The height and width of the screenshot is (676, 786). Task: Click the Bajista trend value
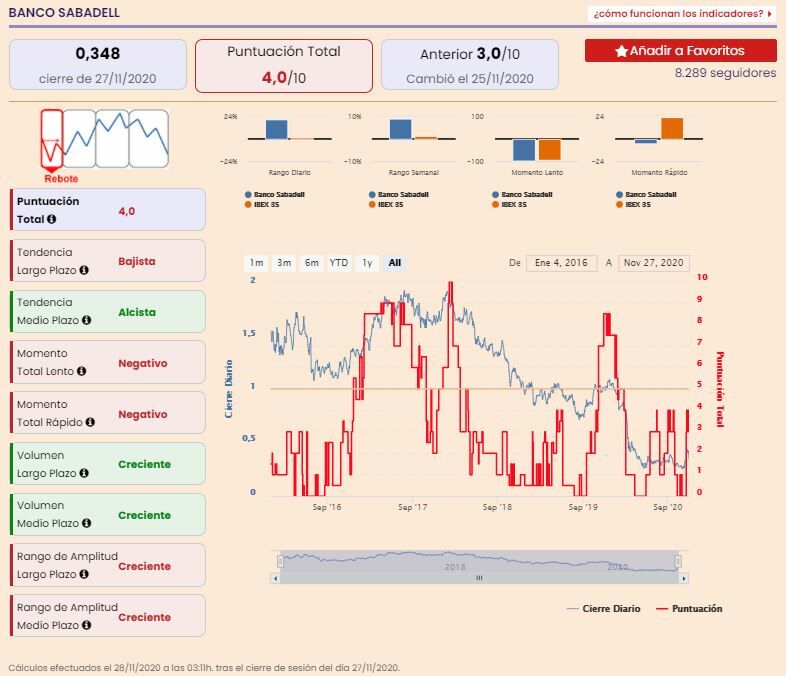(x=137, y=261)
